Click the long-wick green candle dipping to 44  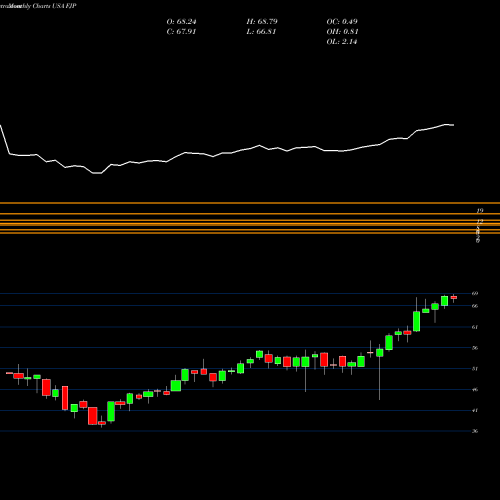point(380,353)
